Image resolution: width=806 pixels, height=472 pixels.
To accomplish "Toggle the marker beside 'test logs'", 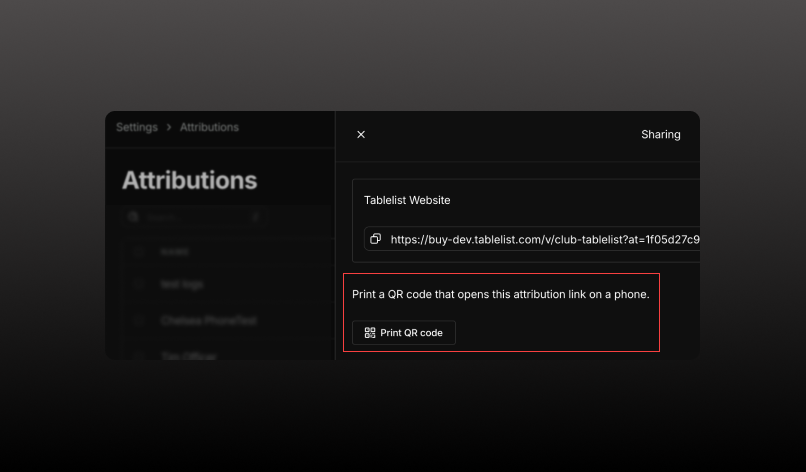I will click(x=138, y=284).
